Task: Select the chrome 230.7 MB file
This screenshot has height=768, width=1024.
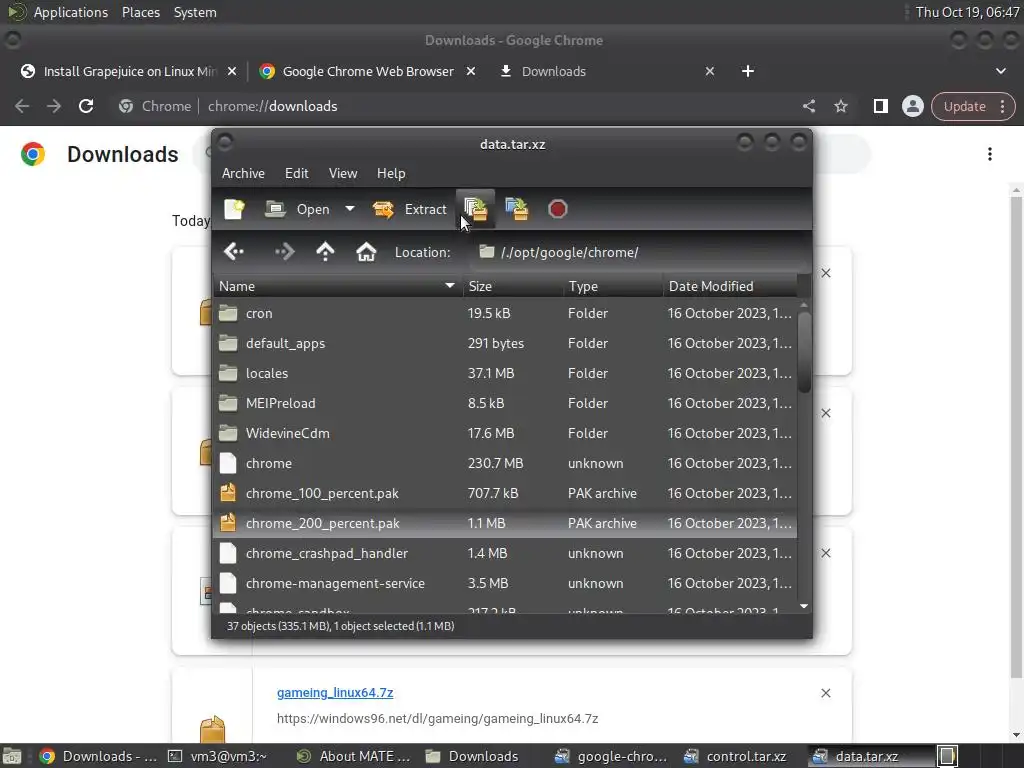Action: (x=505, y=464)
